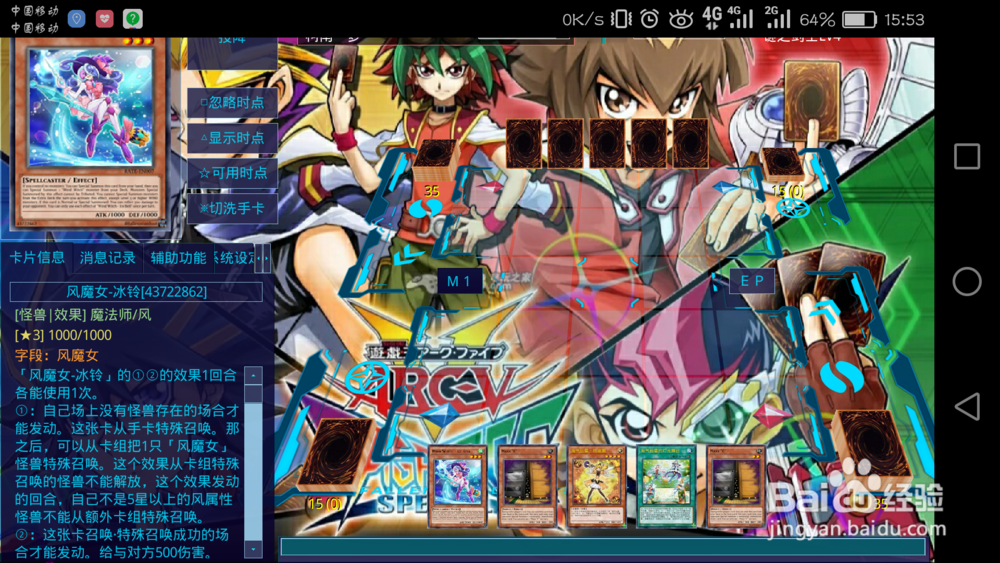1000x563 pixels.
Task: Toggle the 可用时点 available timing option
Action: point(232,173)
